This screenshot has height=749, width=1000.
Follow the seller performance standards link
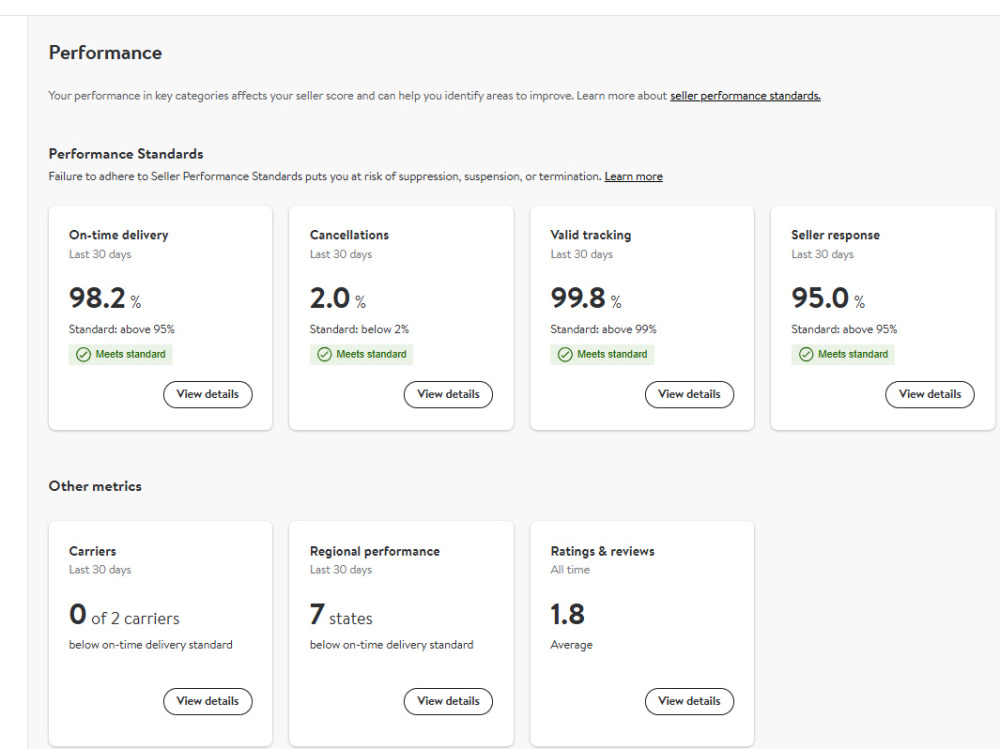[745, 96]
